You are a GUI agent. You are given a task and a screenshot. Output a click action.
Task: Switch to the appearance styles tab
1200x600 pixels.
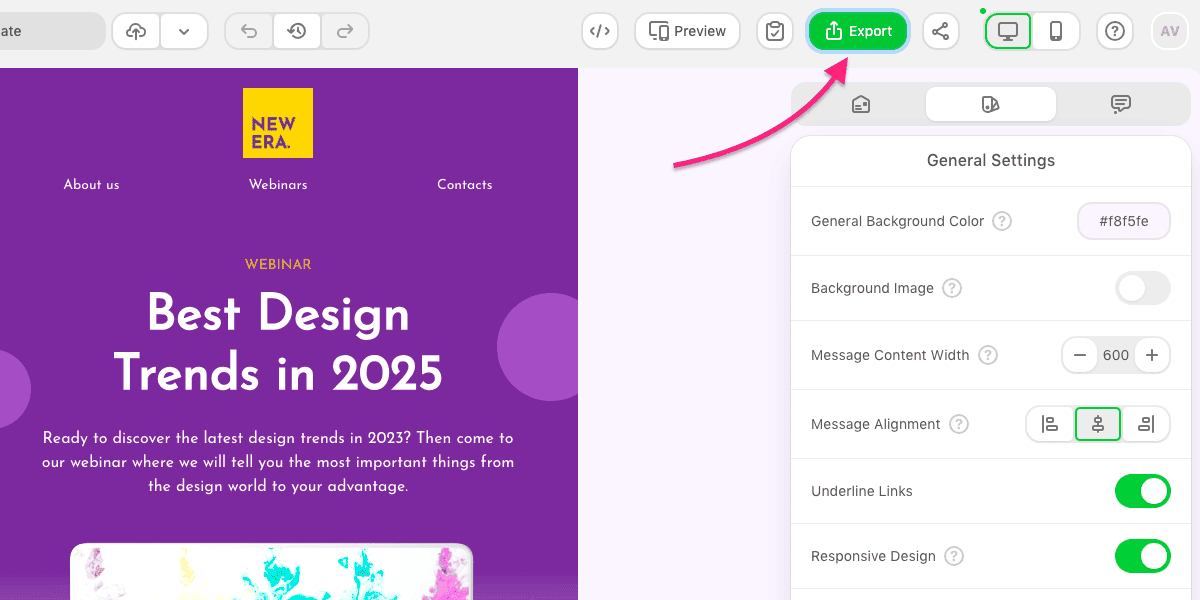990,104
